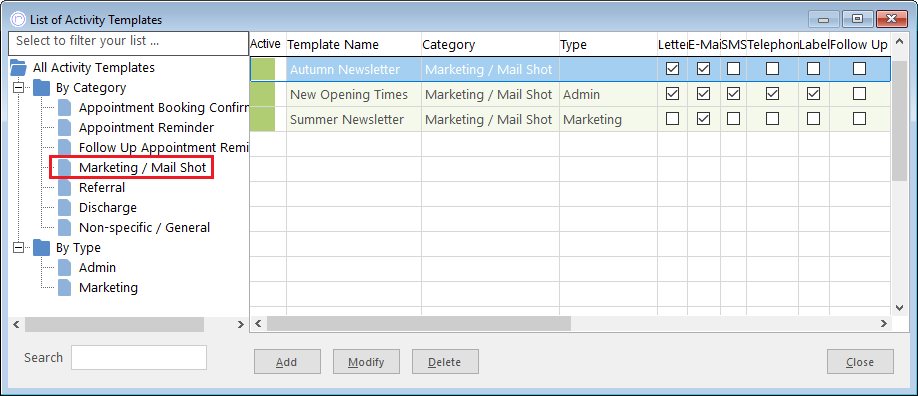918x396 pixels.
Task: Click the Admin type document icon
Action: (x=64, y=268)
